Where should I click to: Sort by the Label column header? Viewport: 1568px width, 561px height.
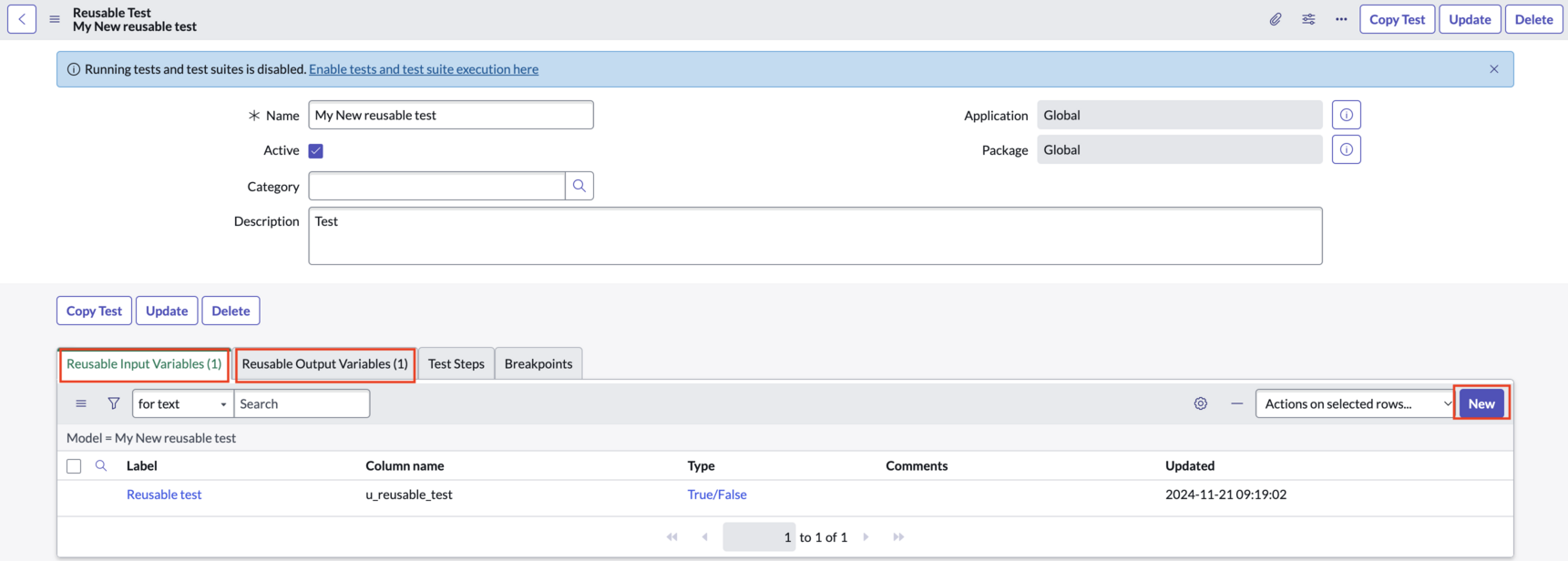click(x=142, y=465)
